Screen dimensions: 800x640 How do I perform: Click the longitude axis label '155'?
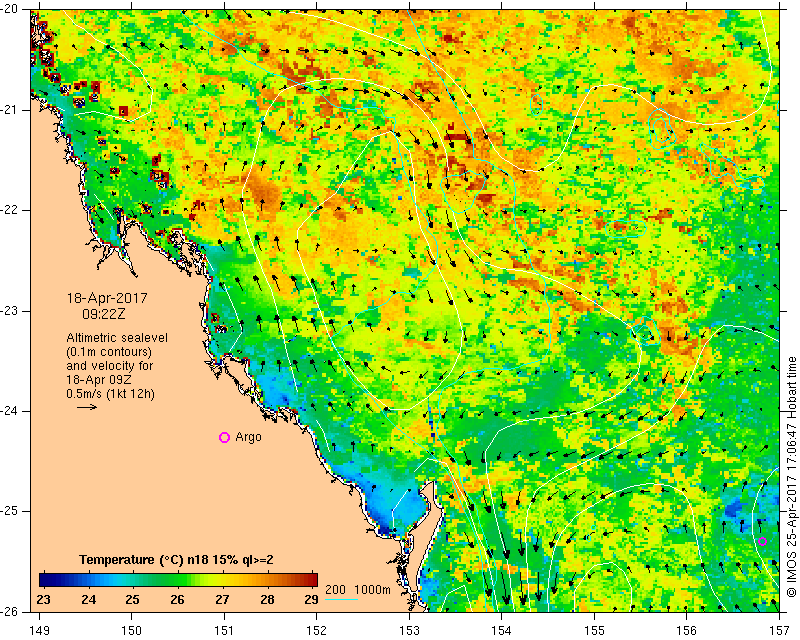pyautogui.click(x=594, y=630)
